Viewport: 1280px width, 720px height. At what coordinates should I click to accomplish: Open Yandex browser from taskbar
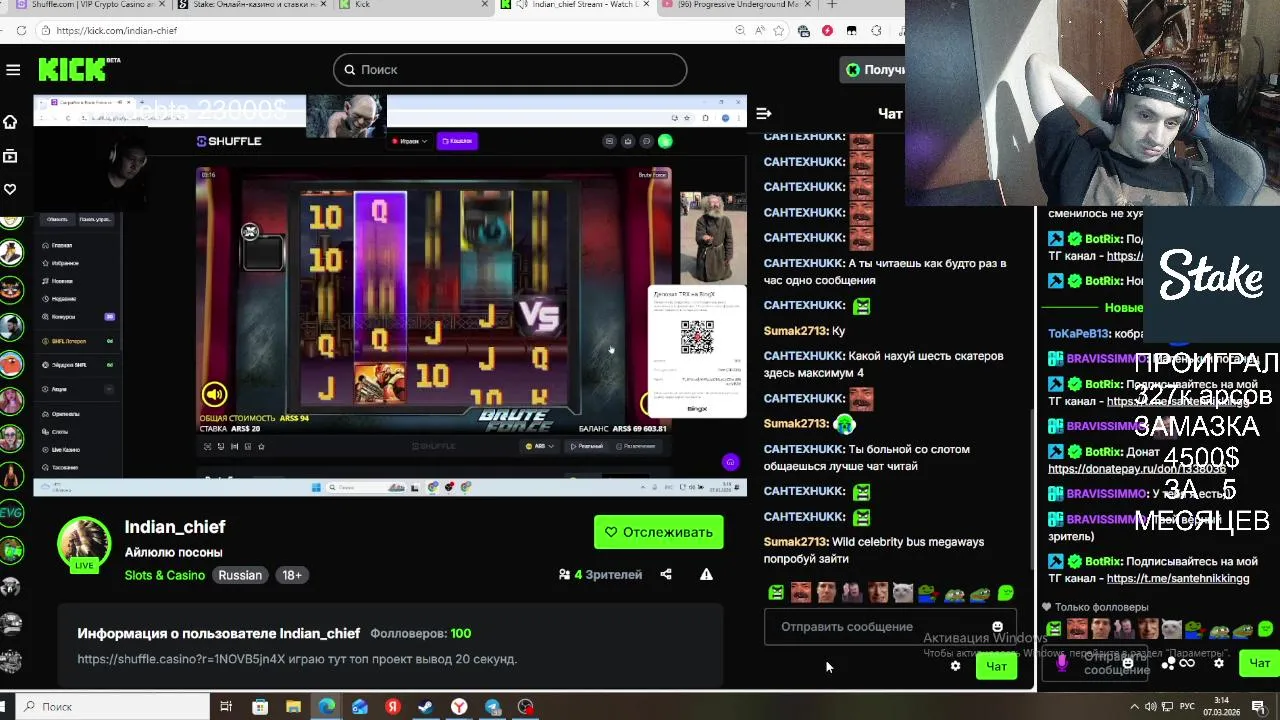[x=459, y=707]
